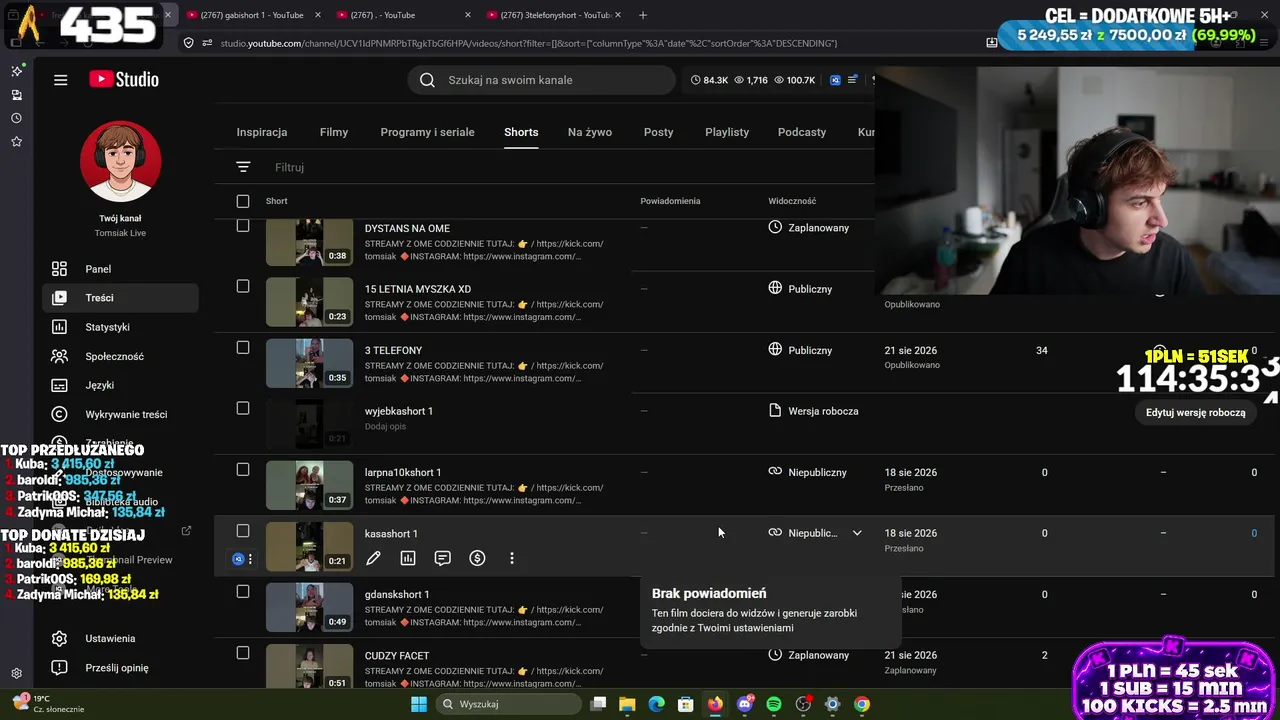Expand visibility dropdown for kasashort 1
Image resolution: width=1280 pixels, height=720 pixels.
tap(857, 533)
